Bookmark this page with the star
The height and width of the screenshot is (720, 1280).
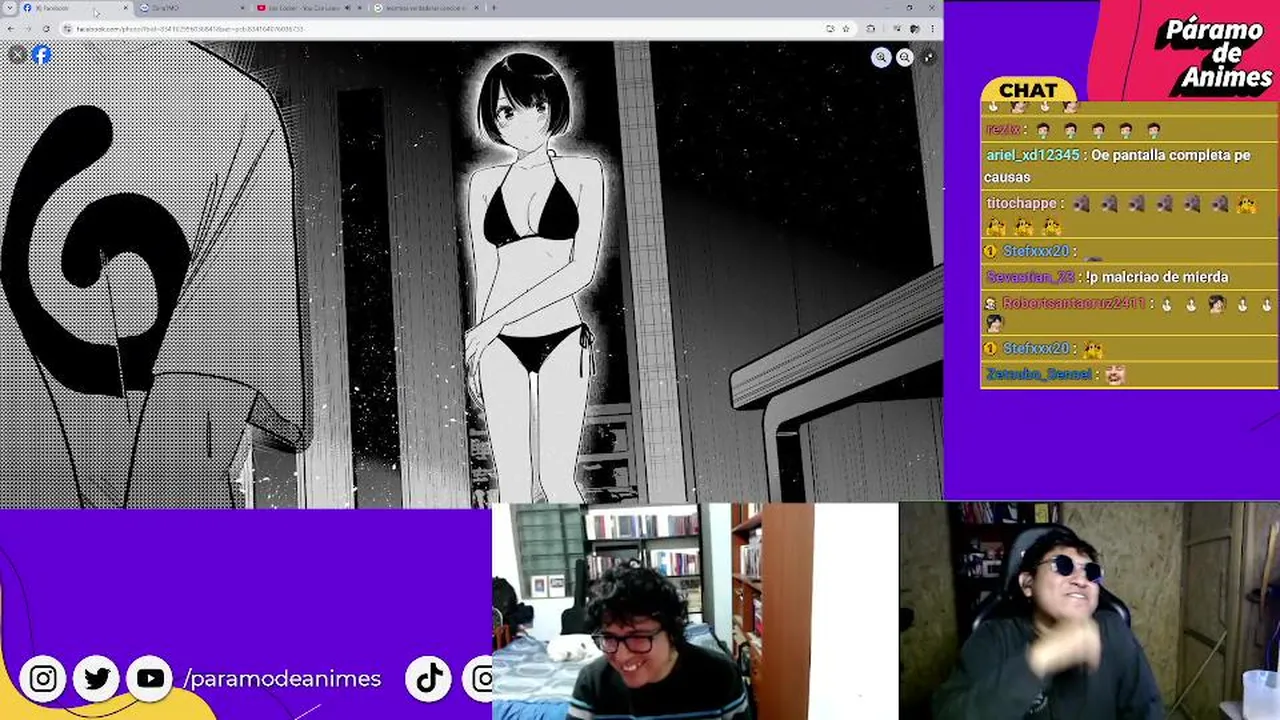(x=846, y=29)
